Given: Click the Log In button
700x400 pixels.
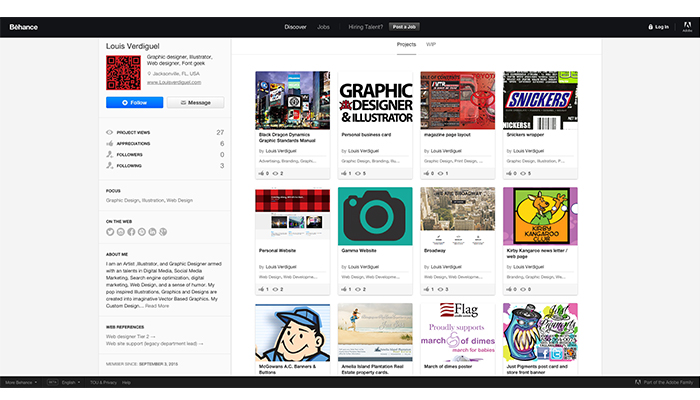Looking at the screenshot, I should pyautogui.click(x=658, y=27).
